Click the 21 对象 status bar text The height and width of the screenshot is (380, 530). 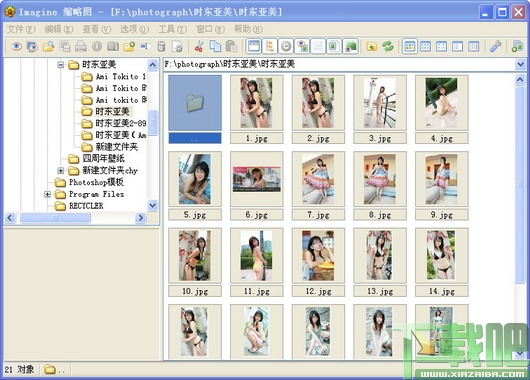(x=20, y=370)
